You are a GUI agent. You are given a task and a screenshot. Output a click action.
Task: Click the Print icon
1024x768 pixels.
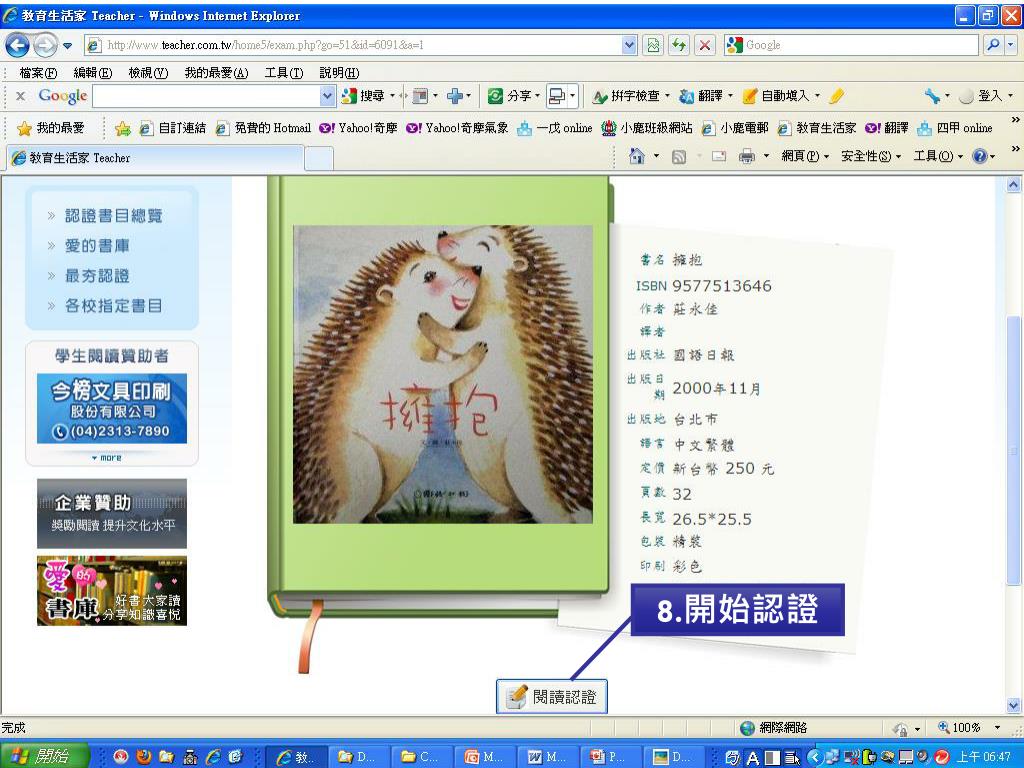[746, 157]
